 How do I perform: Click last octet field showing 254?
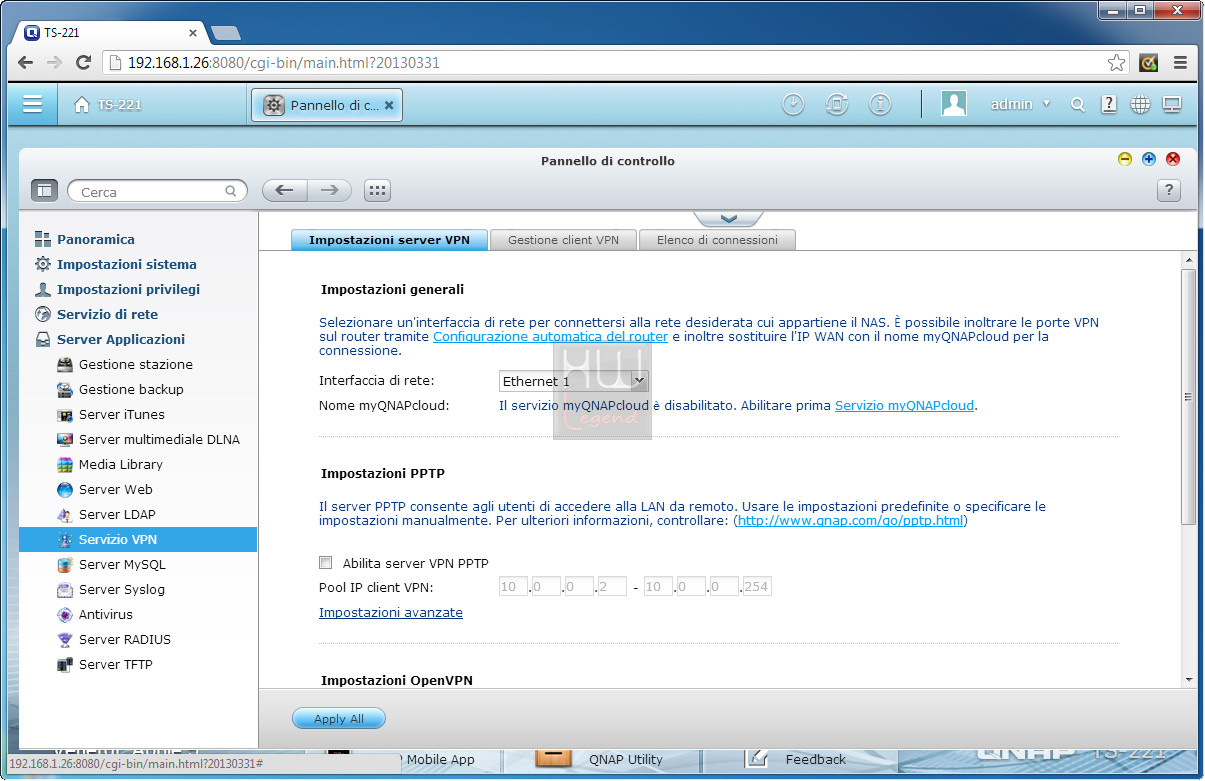757,587
